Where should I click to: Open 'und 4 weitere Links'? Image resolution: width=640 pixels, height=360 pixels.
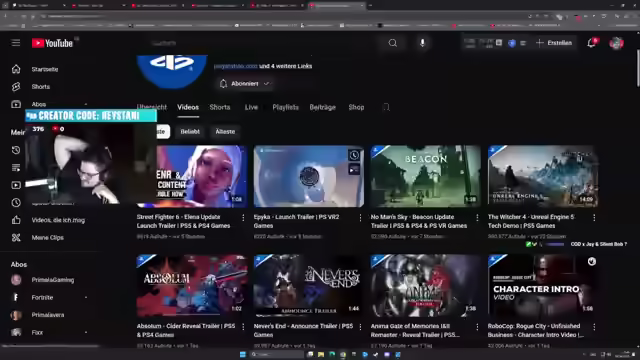coord(286,66)
